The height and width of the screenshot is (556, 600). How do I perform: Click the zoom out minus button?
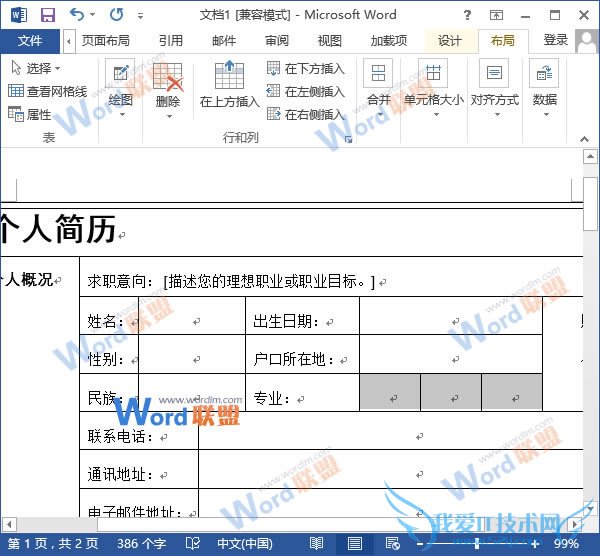pyautogui.click(x=420, y=544)
